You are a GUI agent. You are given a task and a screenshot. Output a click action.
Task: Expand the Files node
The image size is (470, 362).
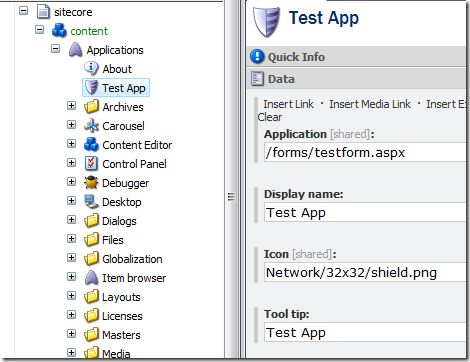click(x=71, y=239)
